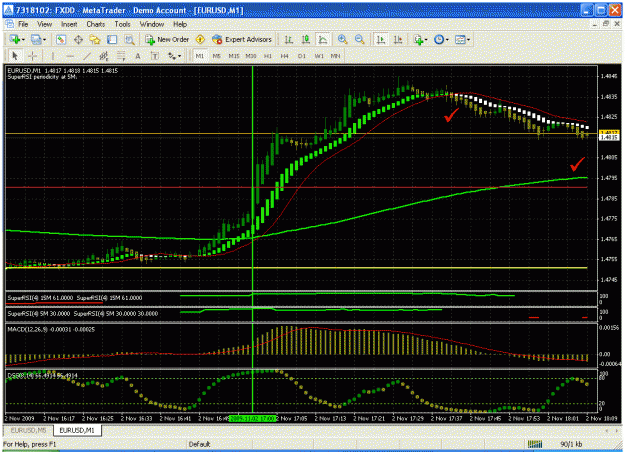
Task: Select the bar chart icon
Action: 289,39
